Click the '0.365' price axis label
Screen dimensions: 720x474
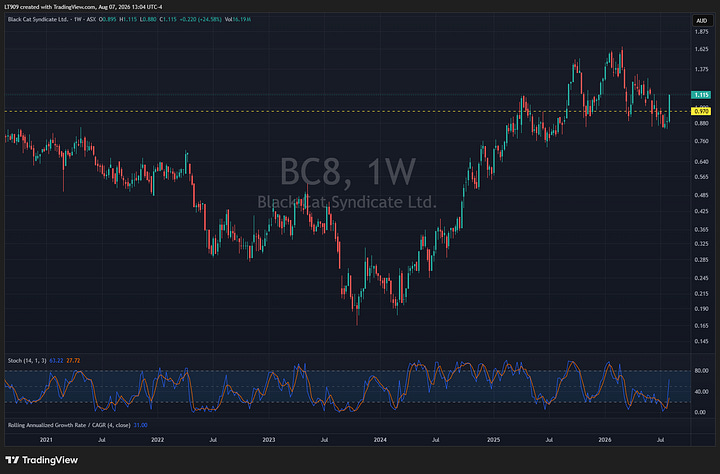[701, 229]
